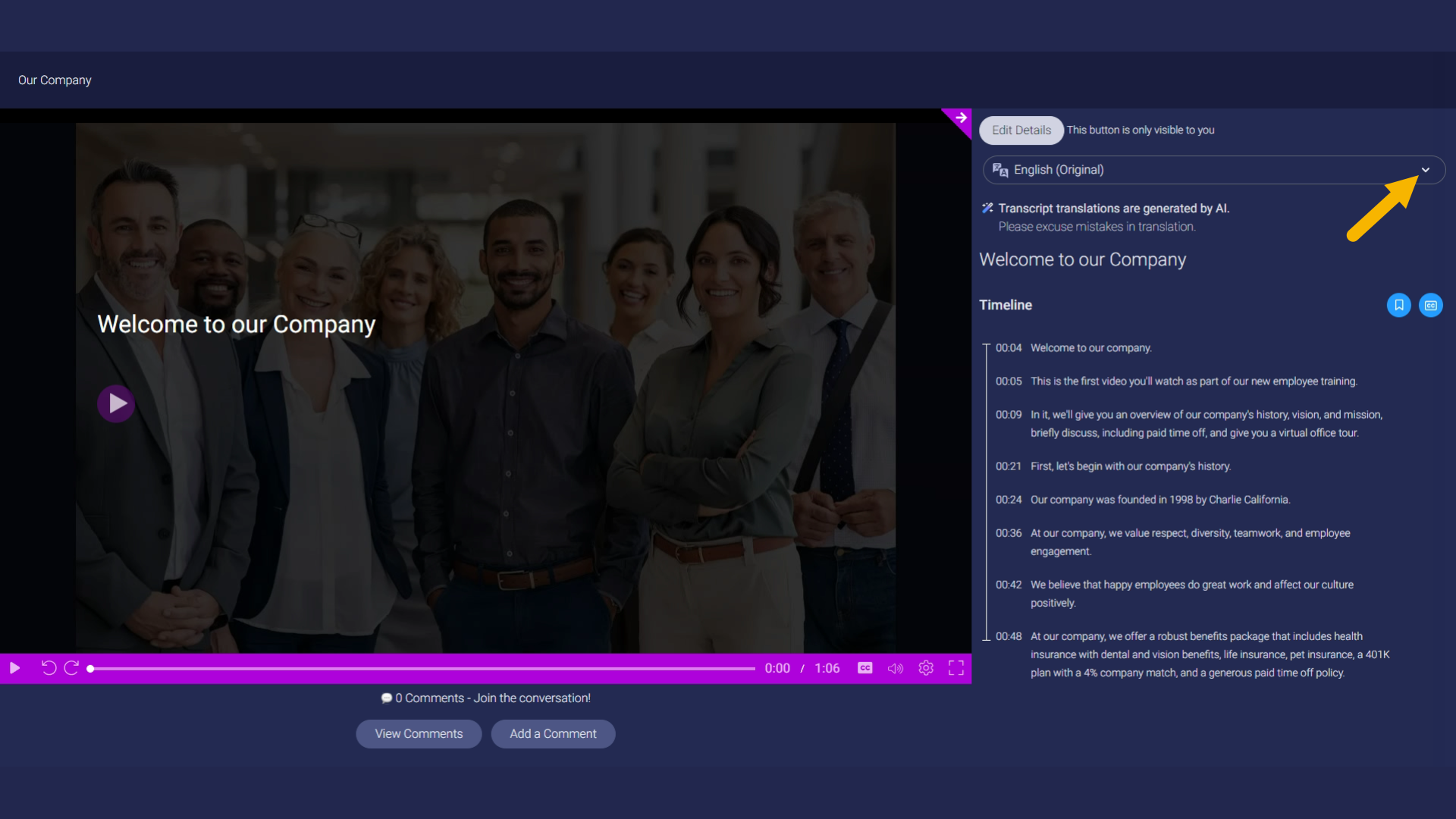This screenshot has height=819, width=1456.
Task: Click the 'Welcome to our Company' panel heading
Action: coord(1082,259)
